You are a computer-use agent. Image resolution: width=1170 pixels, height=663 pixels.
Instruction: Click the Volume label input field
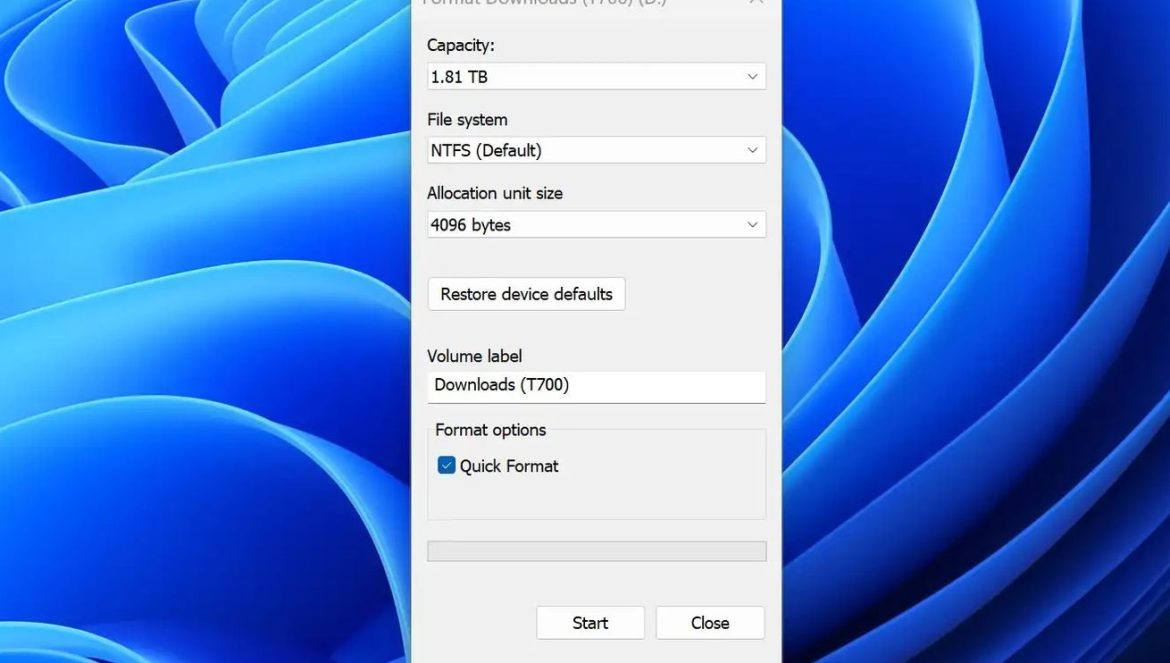tap(596, 386)
